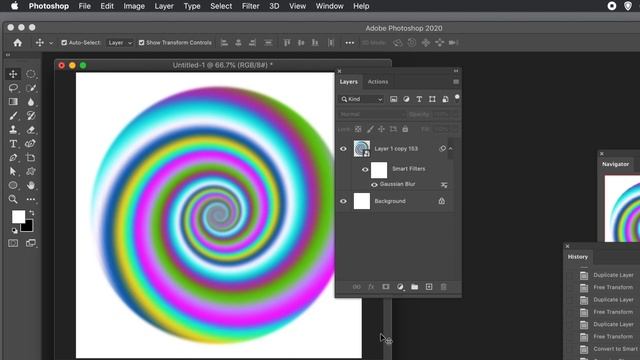The width and height of the screenshot is (640, 360).
Task: Select the Blur droplet tool
Action: pyautogui.click(x=31, y=102)
